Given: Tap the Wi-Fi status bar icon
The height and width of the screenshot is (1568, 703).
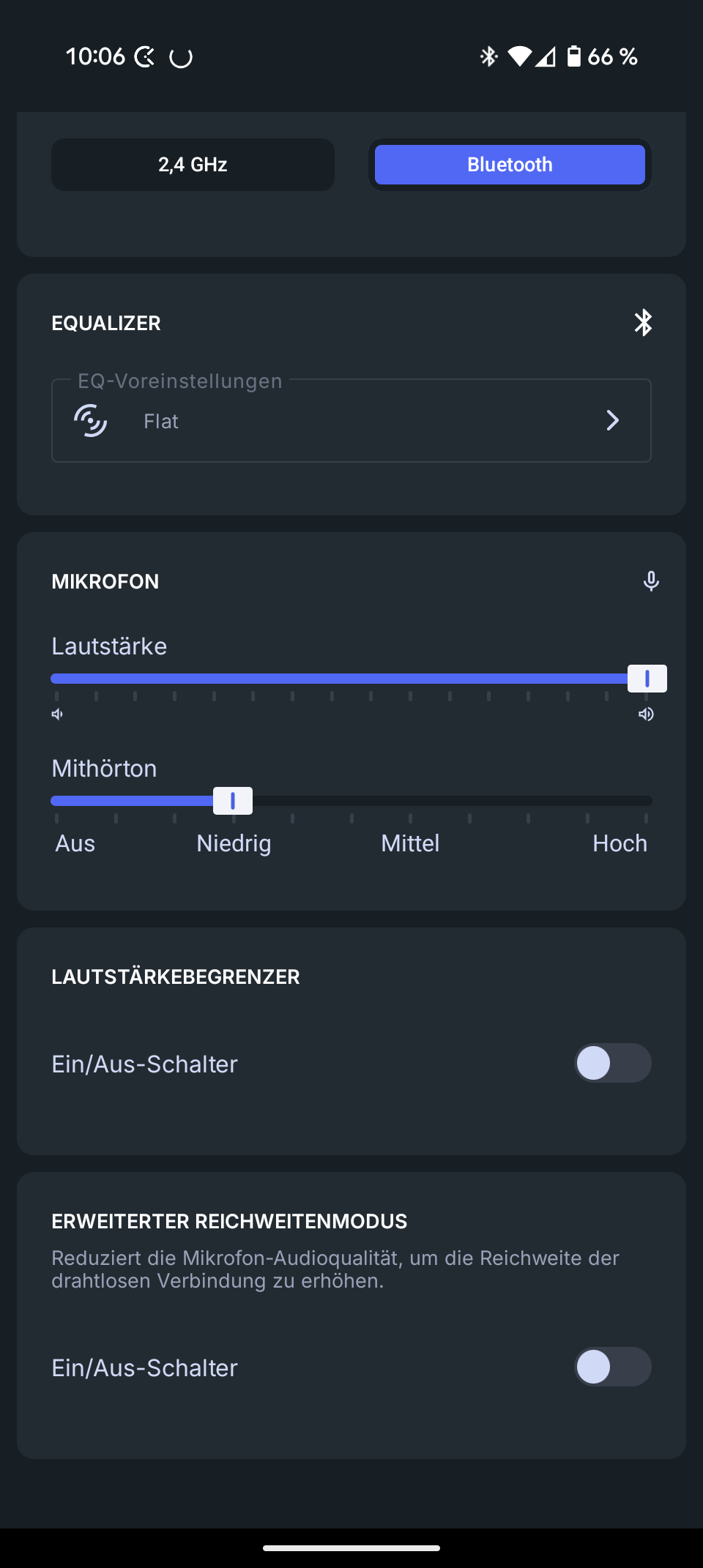Looking at the screenshot, I should [519, 56].
